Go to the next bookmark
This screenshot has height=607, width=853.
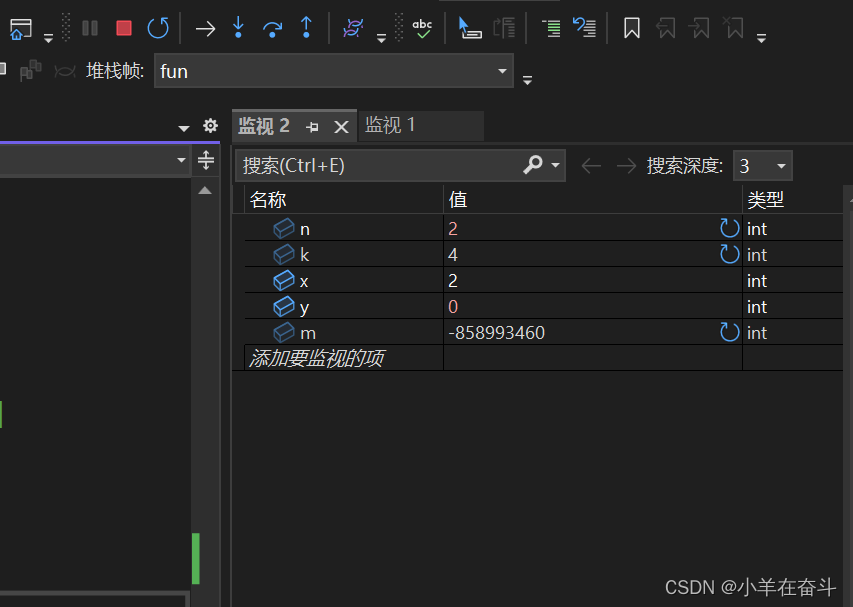(700, 28)
